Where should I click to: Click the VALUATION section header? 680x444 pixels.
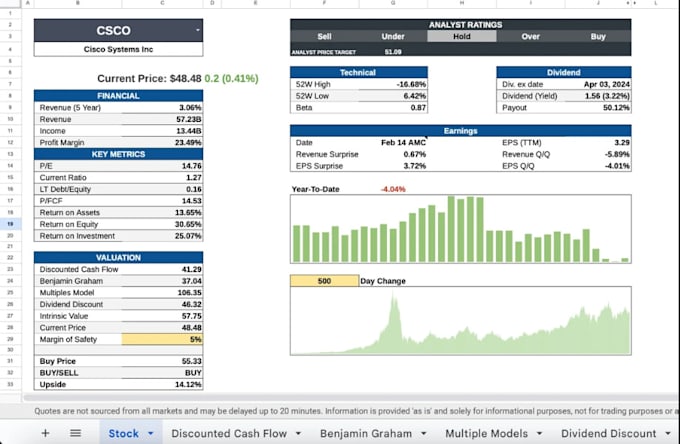pos(118,258)
